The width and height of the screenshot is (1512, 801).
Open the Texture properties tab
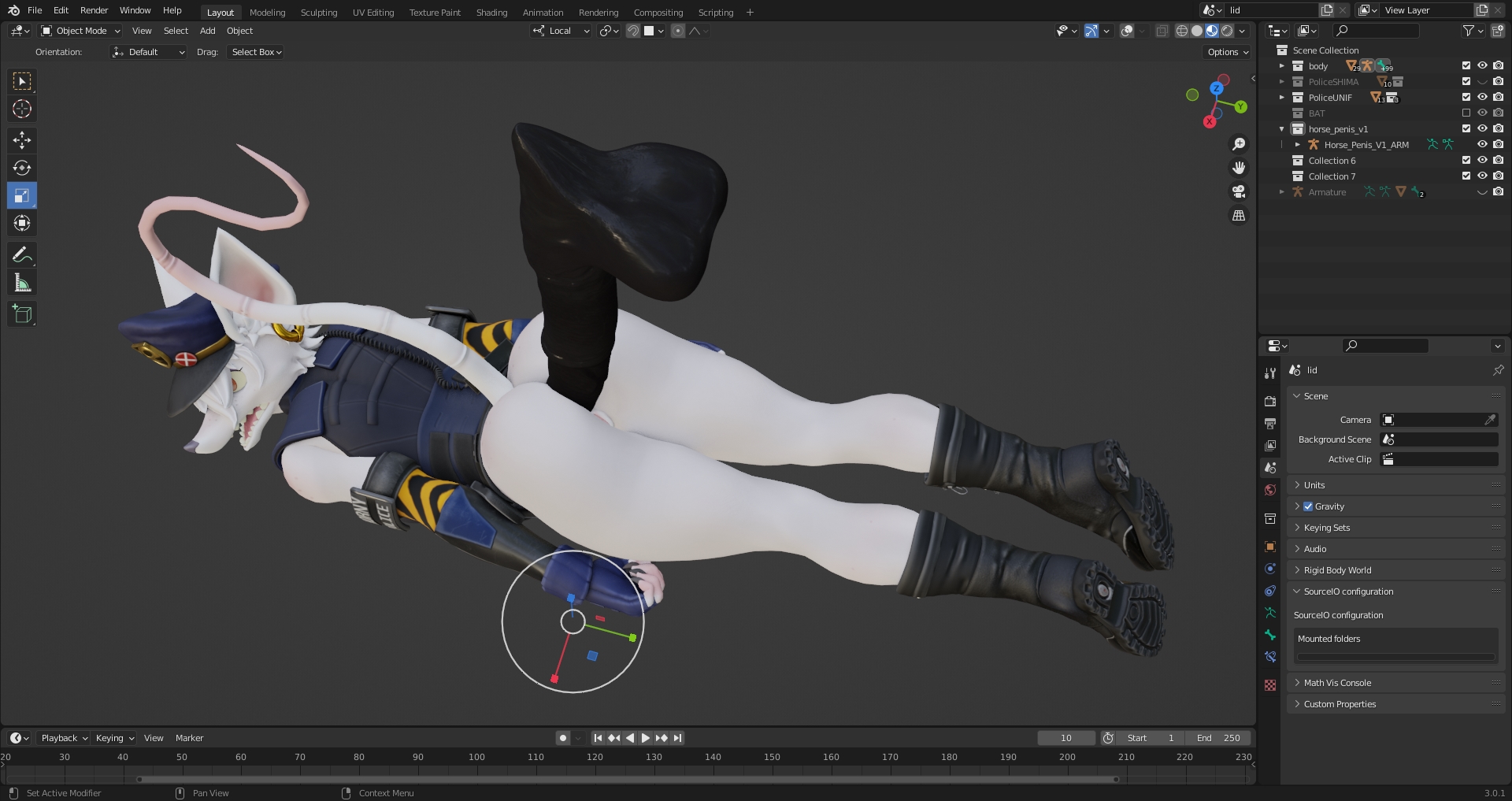(1269, 685)
